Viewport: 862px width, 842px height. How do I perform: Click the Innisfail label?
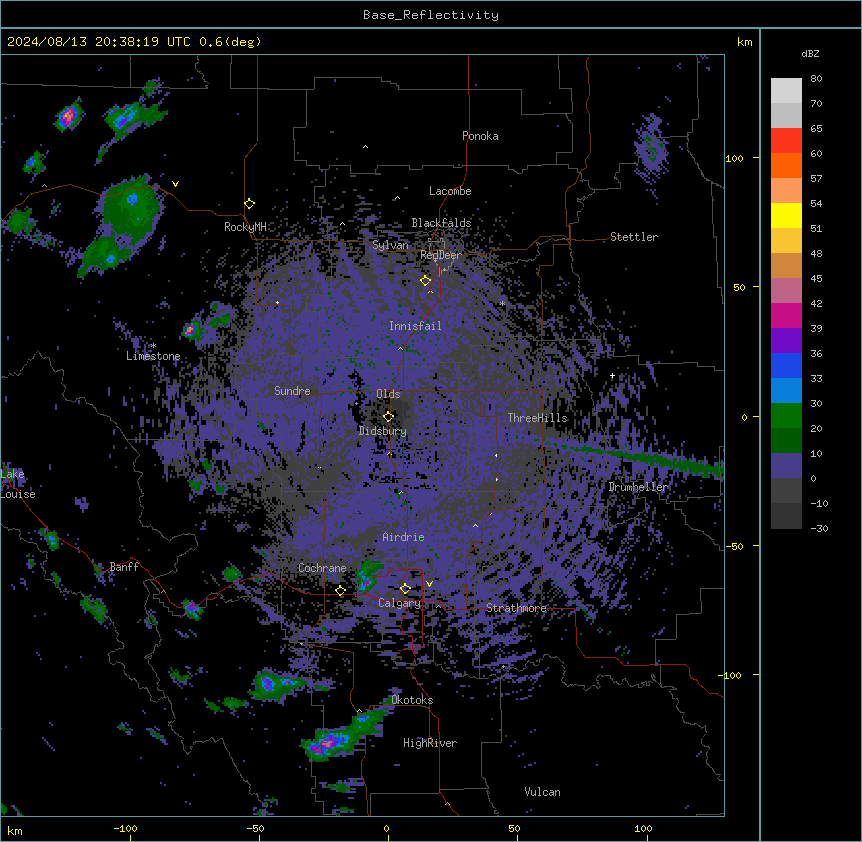coord(415,326)
